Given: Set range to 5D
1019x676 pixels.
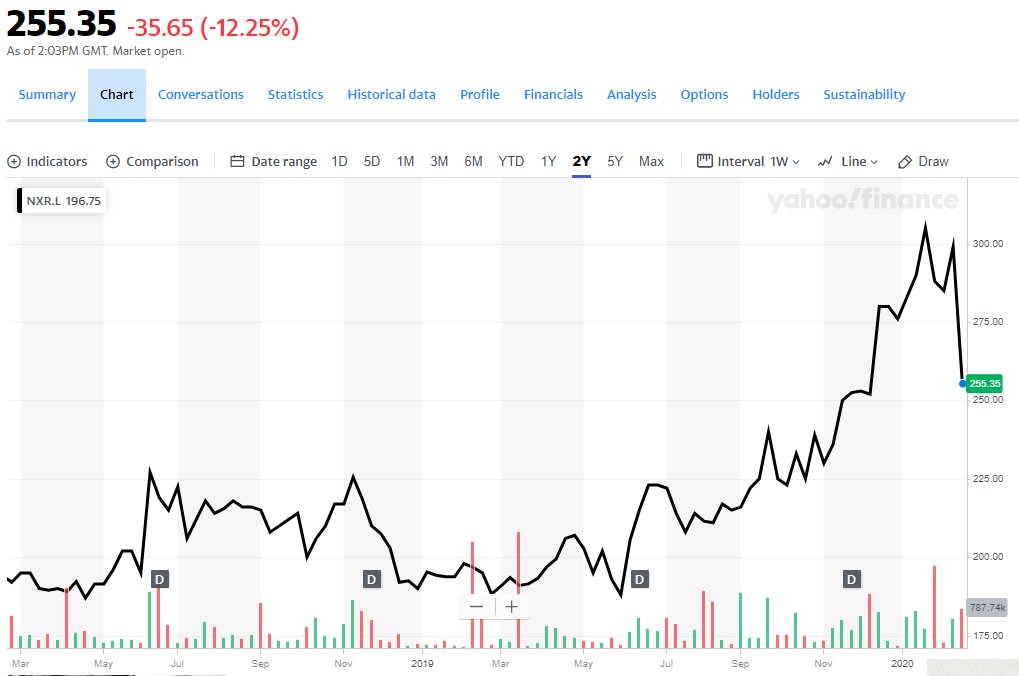Looking at the screenshot, I should [372, 161].
